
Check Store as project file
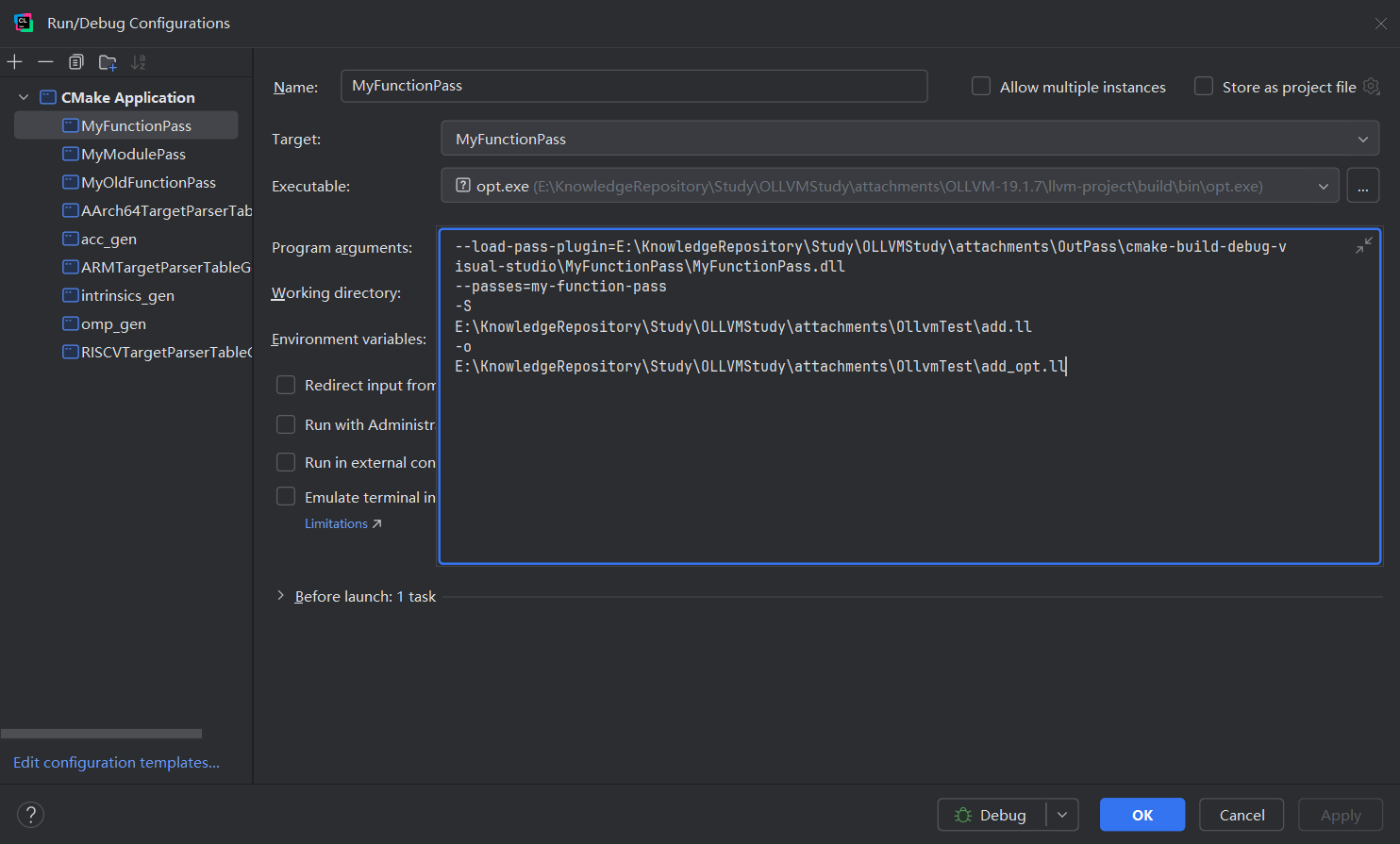coord(1204,87)
